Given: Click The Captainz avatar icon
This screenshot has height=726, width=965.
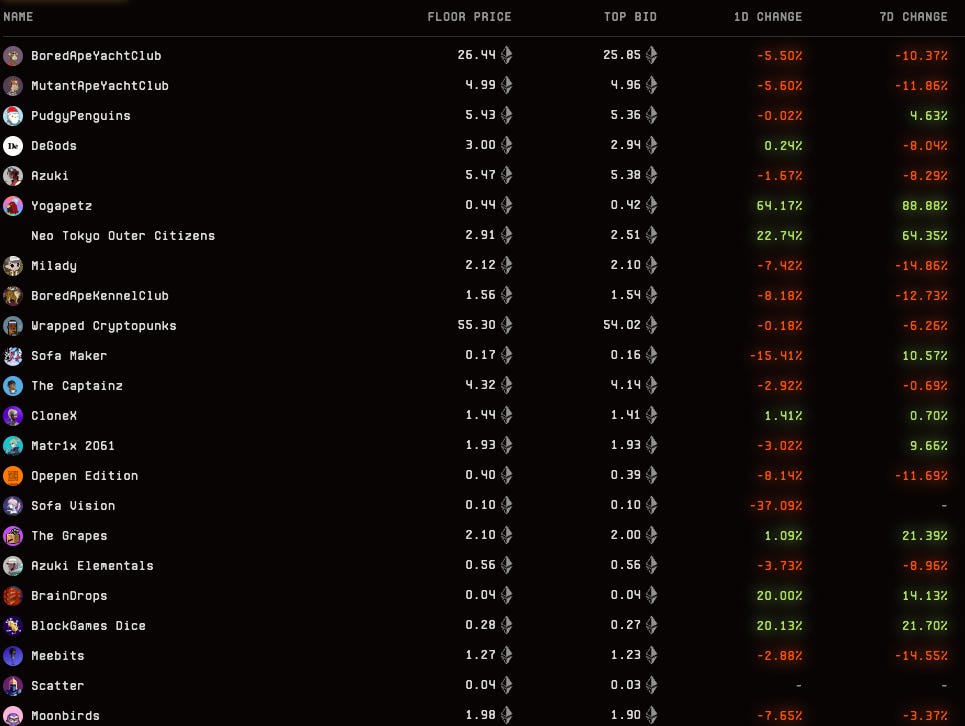Looking at the screenshot, I should tap(13, 386).
